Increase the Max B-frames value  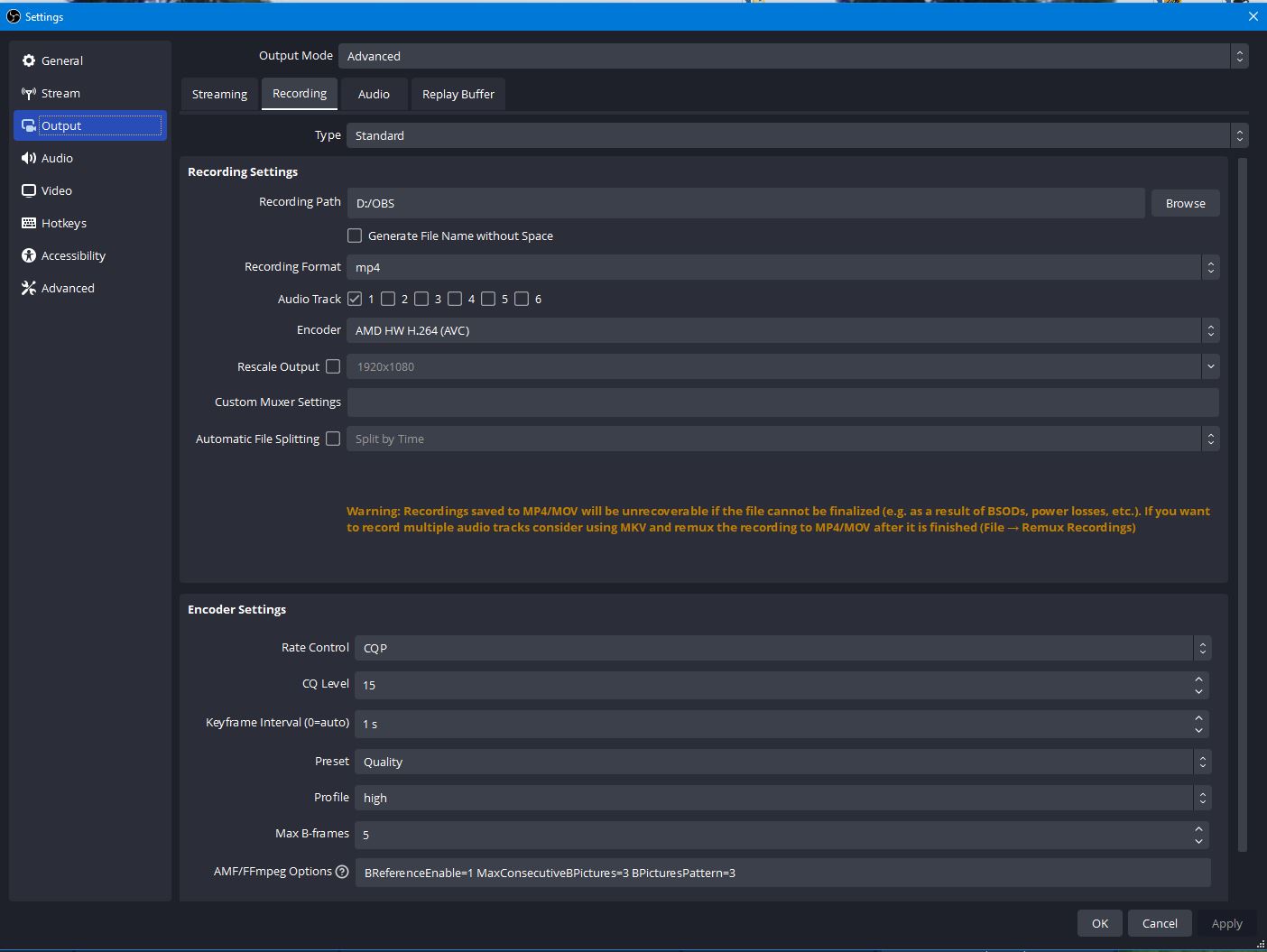tap(1198, 828)
